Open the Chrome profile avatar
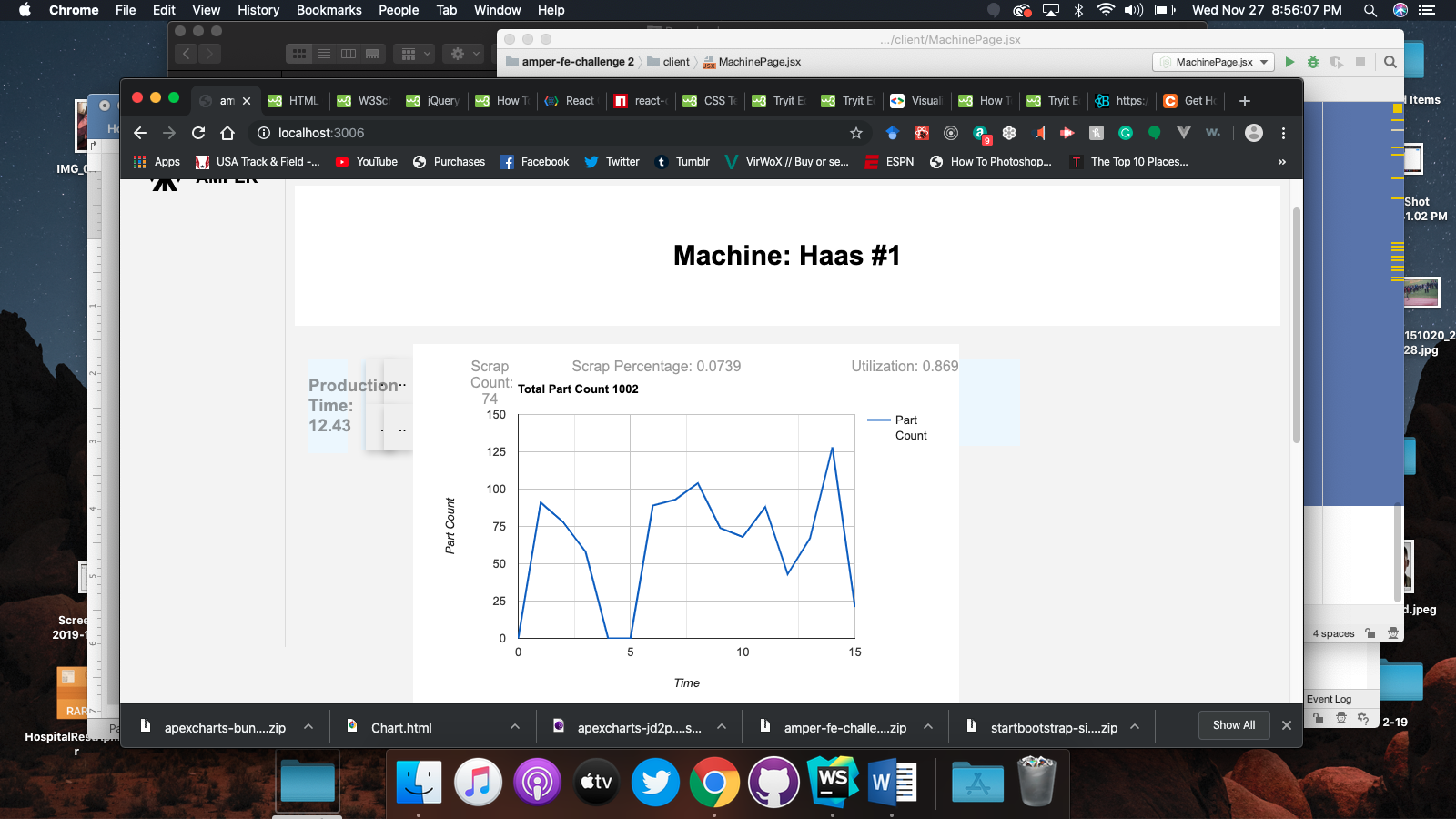The image size is (1456, 819). (x=1254, y=133)
